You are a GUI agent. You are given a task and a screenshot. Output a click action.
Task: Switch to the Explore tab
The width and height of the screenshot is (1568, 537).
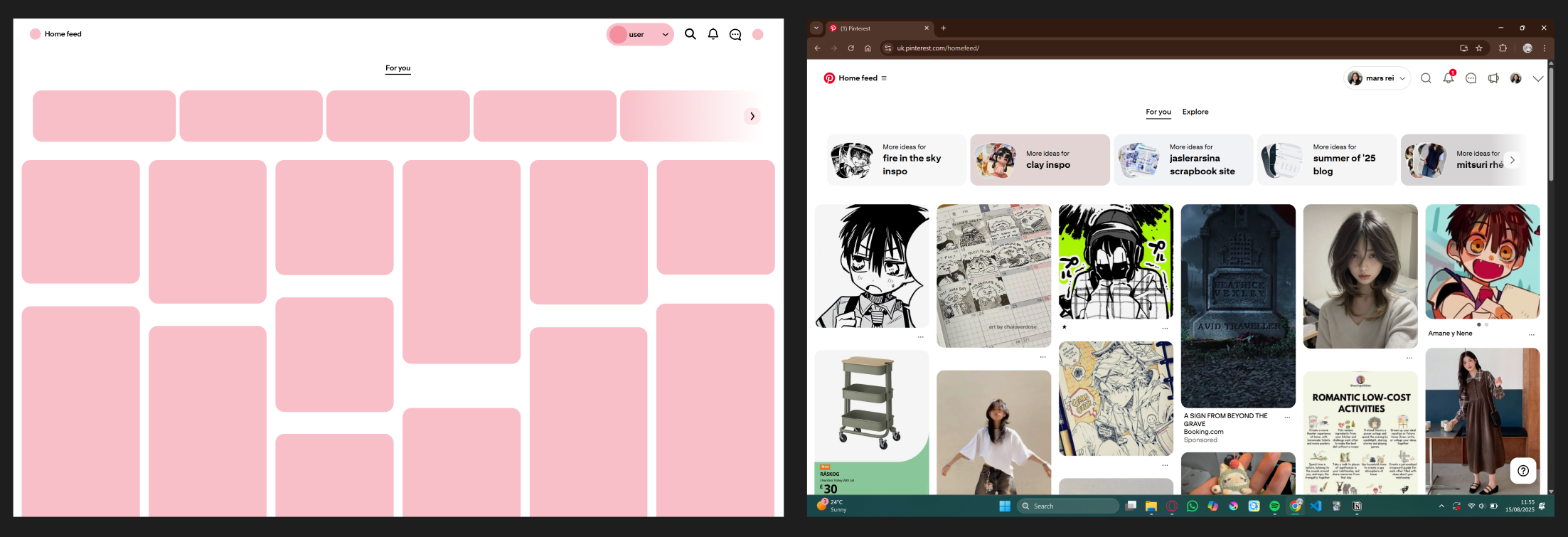[x=1195, y=112]
